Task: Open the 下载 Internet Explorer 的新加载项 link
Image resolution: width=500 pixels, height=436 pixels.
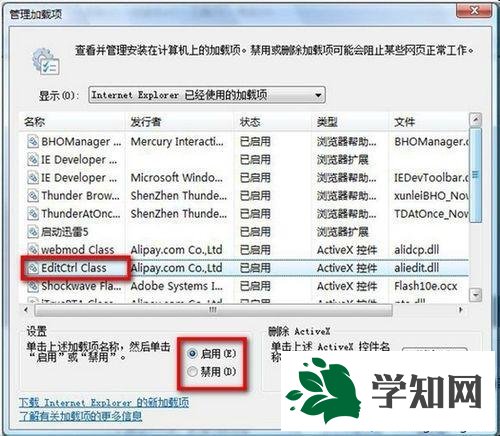Action: coord(104,403)
